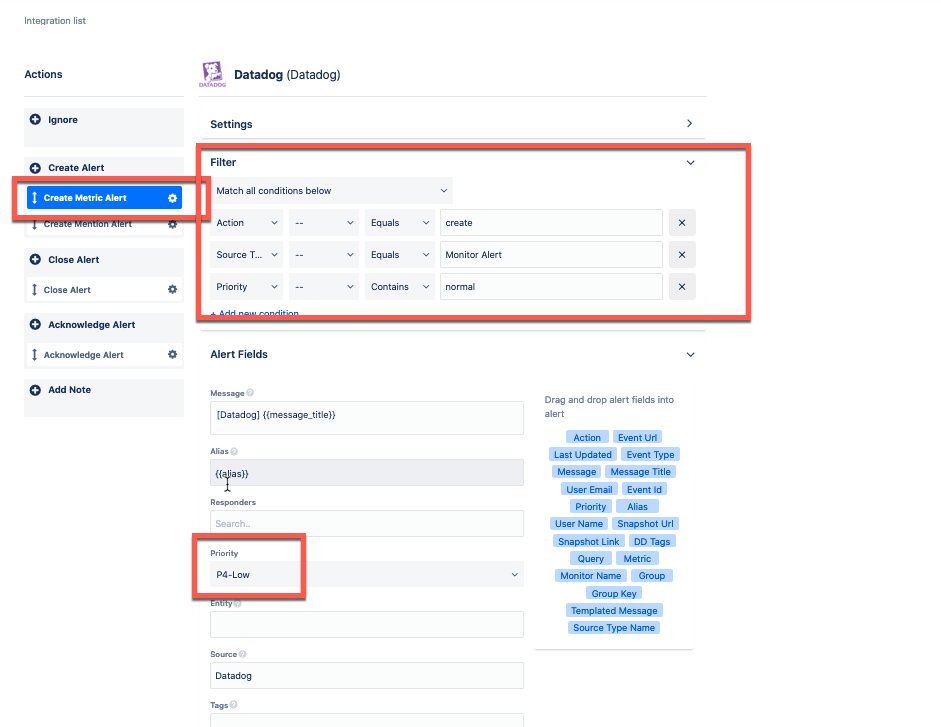This screenshot has width=941, height=727.
Task: Click the Last Updated field tag
Action: [582, 454]
